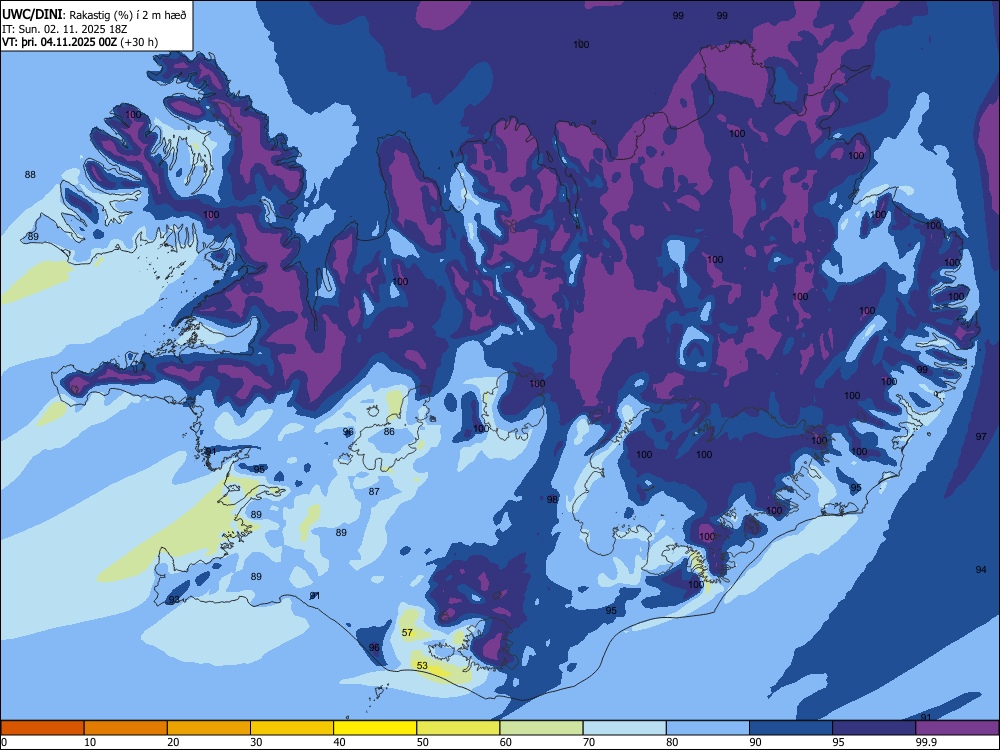Click the humidity value 97 over the sea

coord(981,436)
